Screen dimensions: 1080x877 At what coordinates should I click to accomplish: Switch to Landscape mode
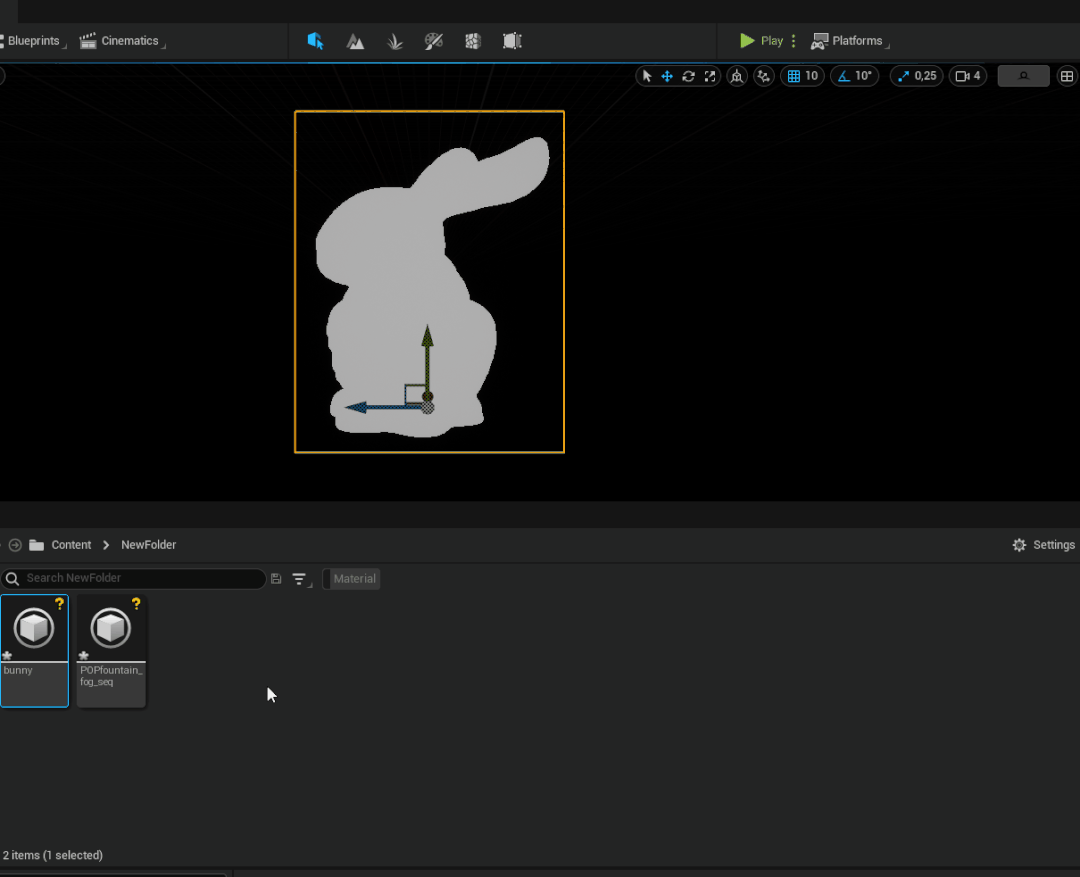click(x=355, y=41)
